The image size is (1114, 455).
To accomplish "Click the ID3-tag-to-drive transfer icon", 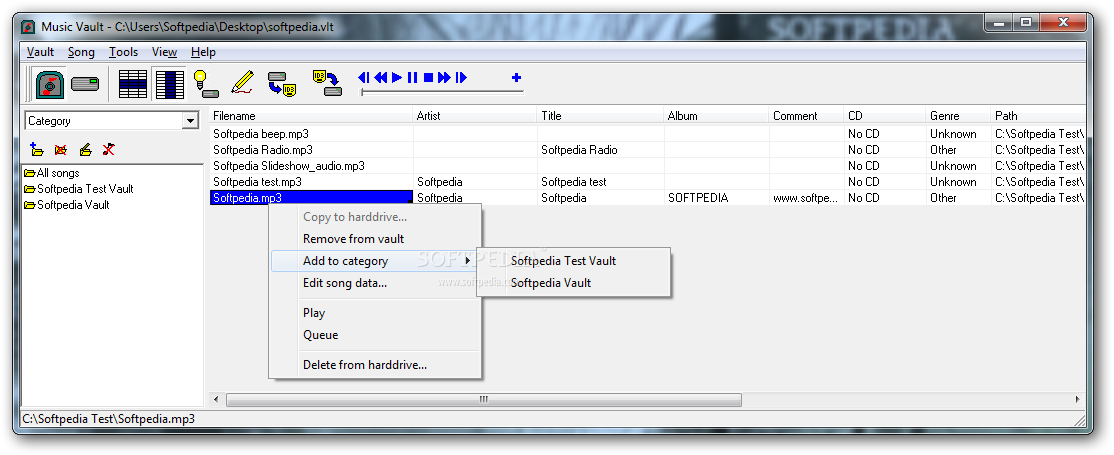I will pos(327,82).
